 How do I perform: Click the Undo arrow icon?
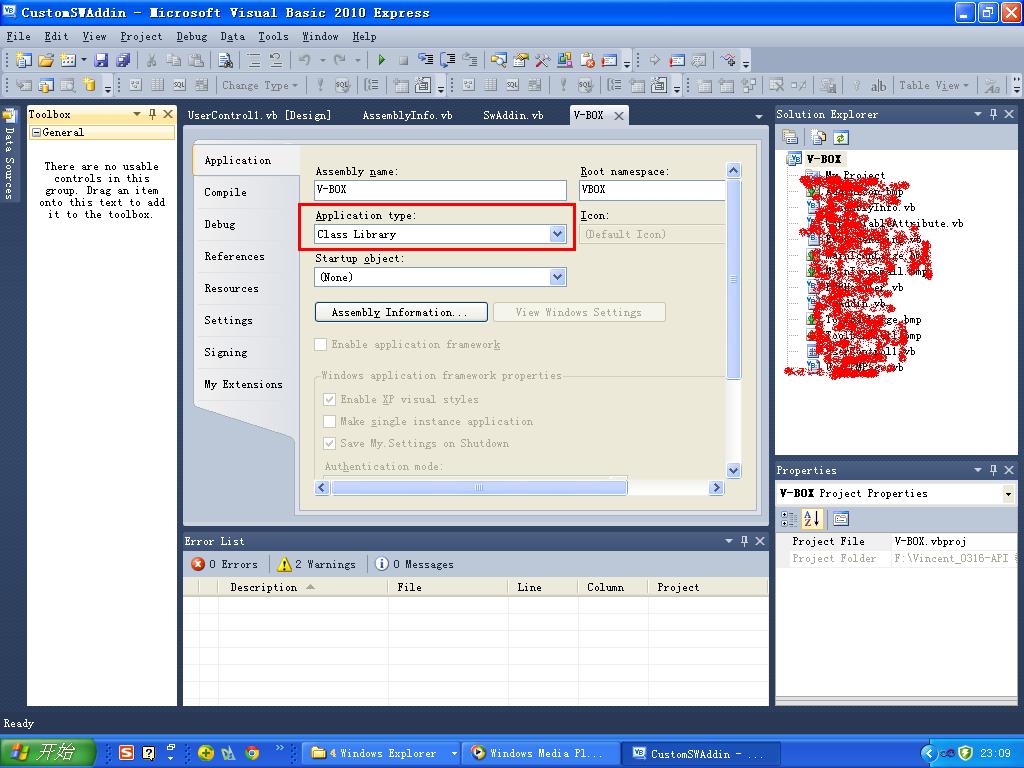(304, 61)
